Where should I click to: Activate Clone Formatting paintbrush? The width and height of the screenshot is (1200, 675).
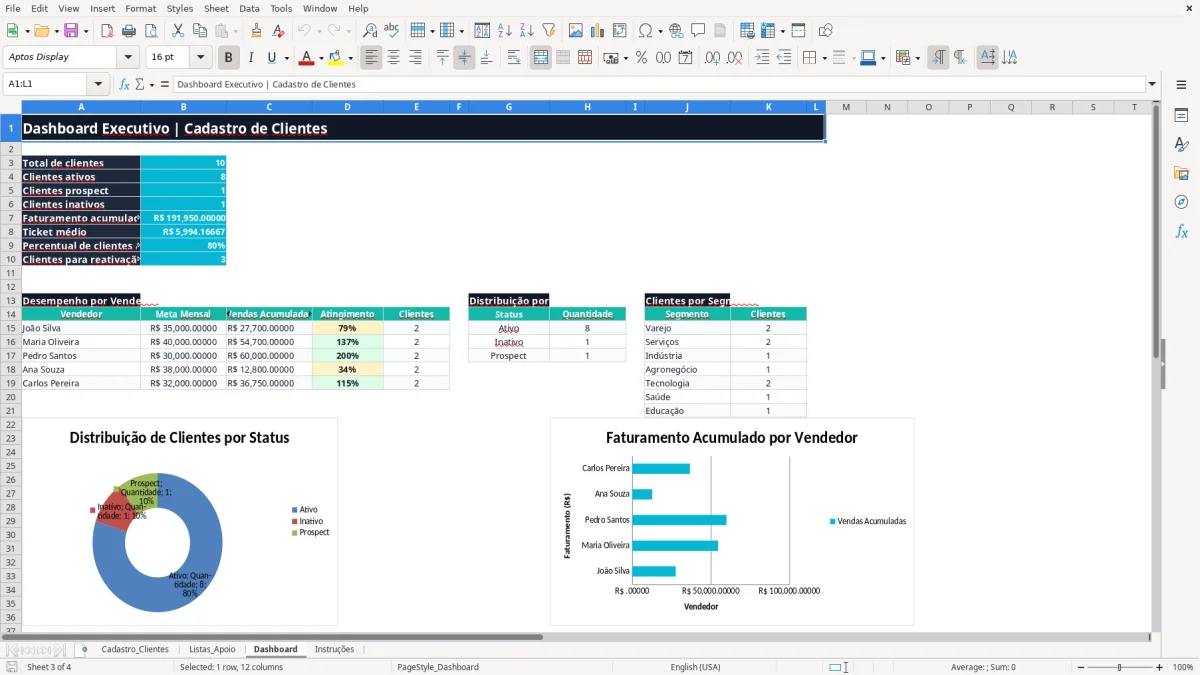pos(256,31)
